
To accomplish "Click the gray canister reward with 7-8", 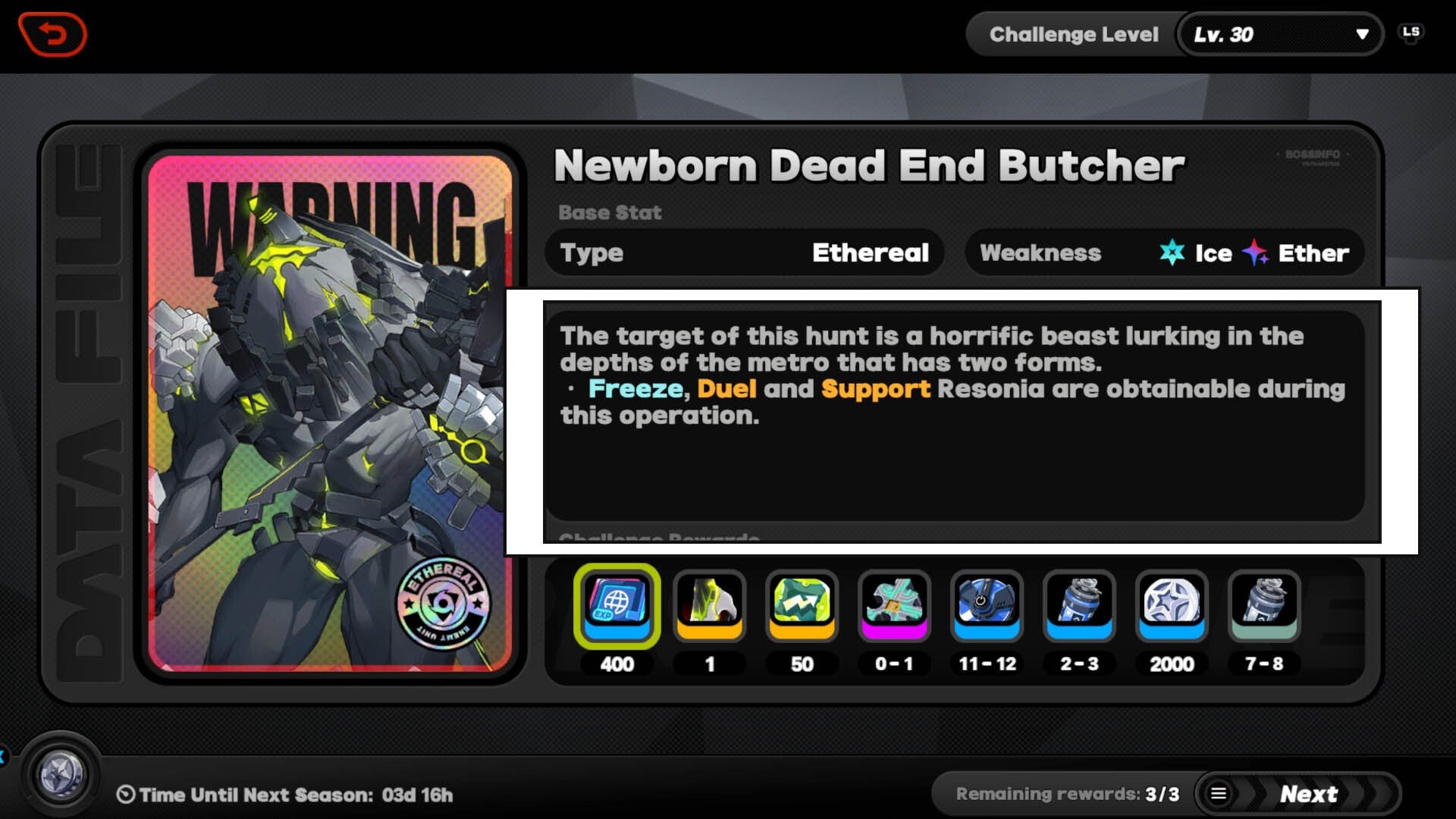I will (1265, 606).
